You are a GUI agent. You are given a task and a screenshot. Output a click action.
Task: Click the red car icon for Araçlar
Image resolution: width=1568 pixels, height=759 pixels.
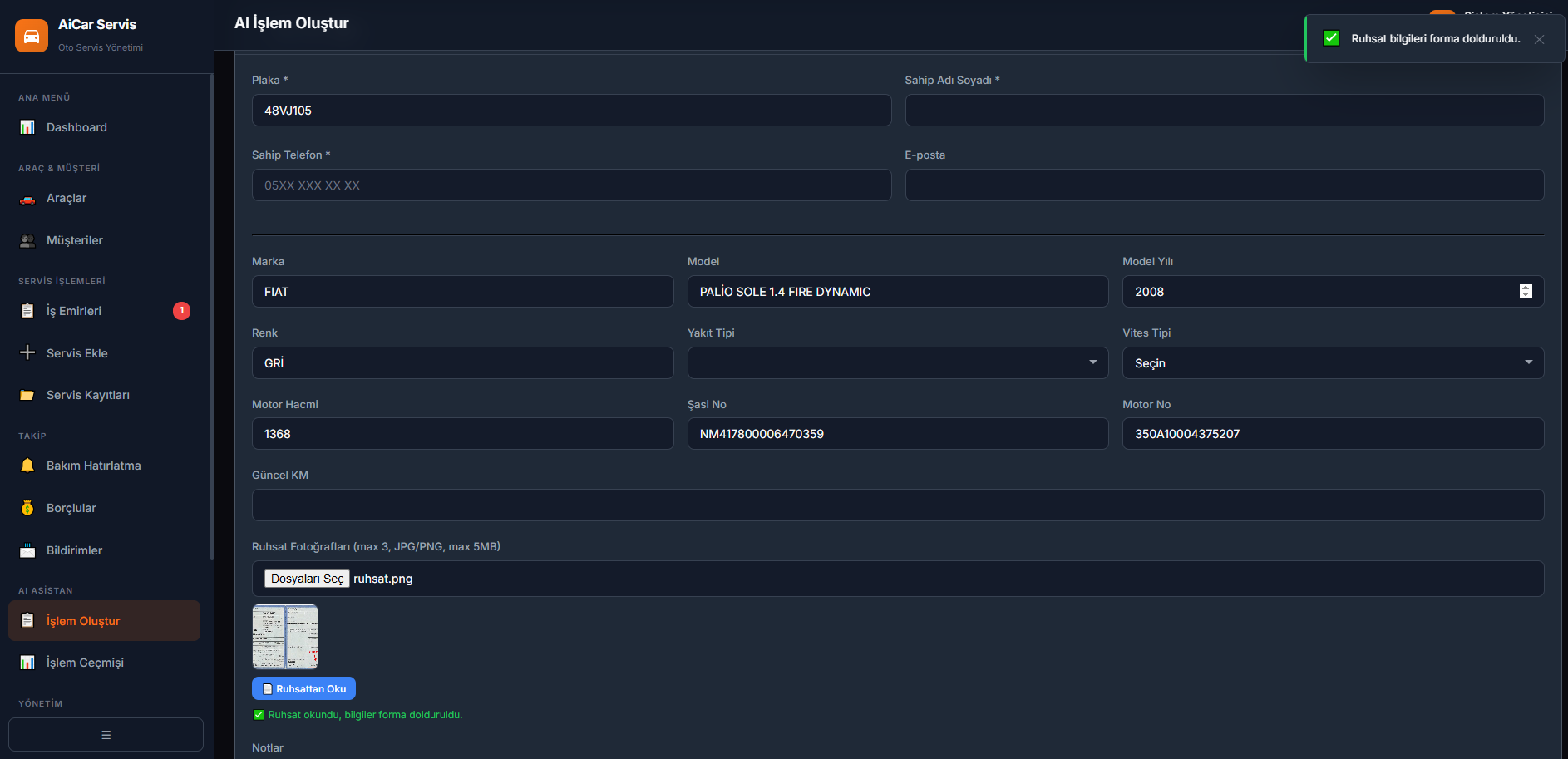(x=27, y=199)
